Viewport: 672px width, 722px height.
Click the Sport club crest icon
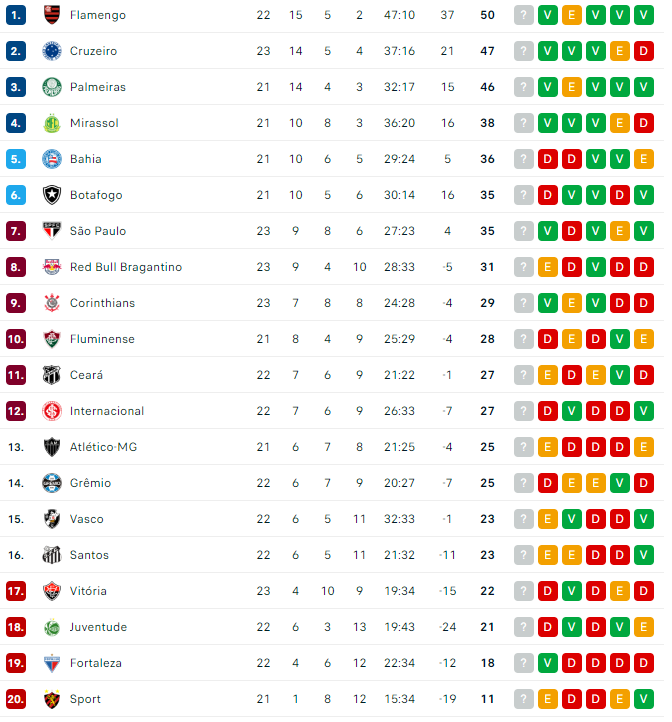click(x=52, y=699)
